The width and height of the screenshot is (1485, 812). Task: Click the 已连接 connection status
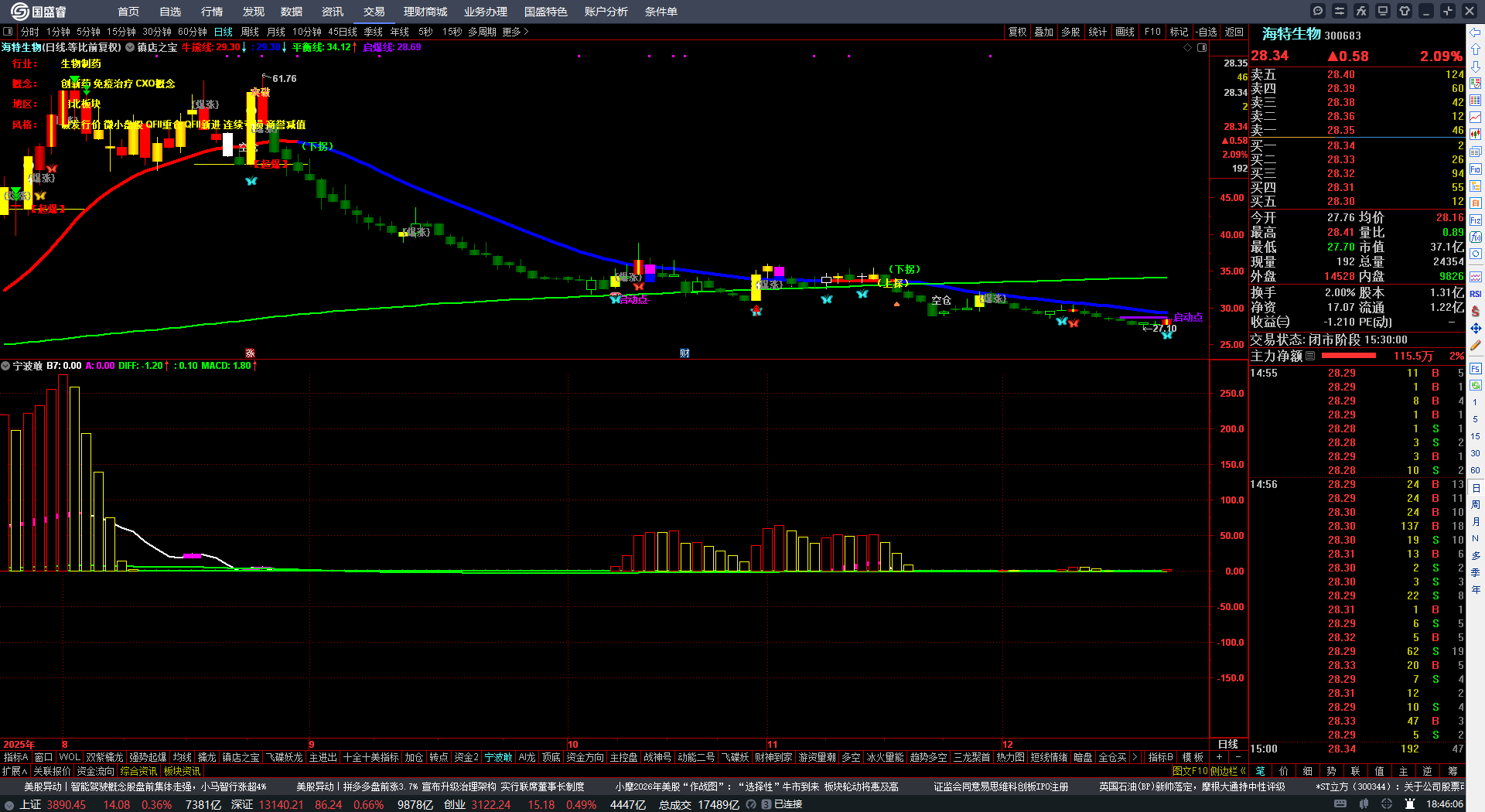coord(788,804)
